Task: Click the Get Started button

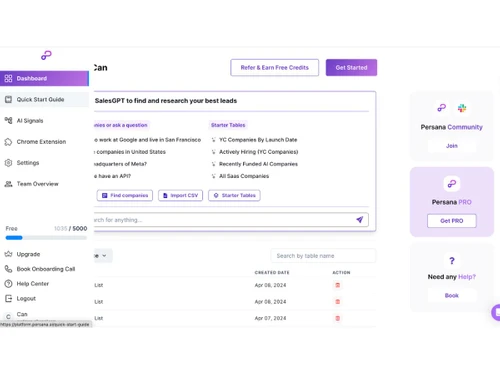Action: point(351,68)
